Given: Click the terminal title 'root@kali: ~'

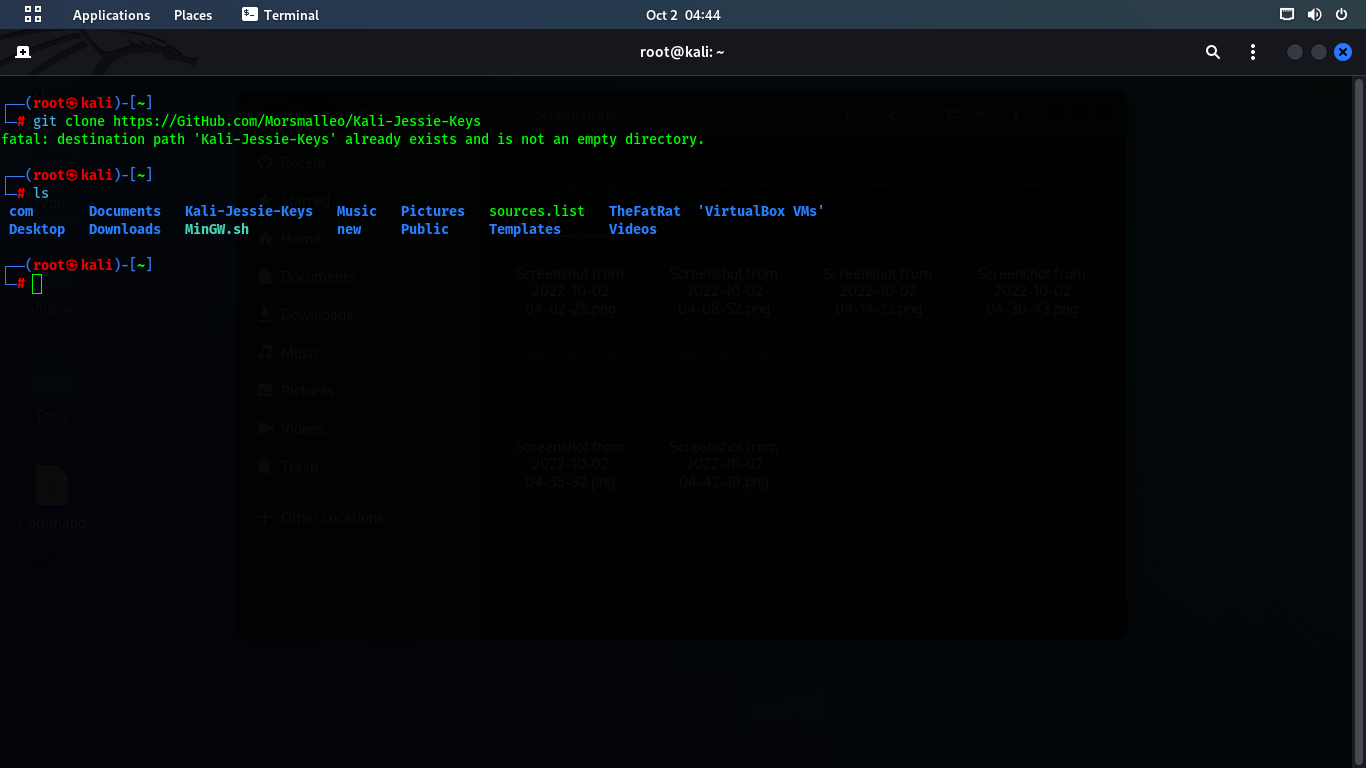Looking at the screenshot, I should 682,52.
